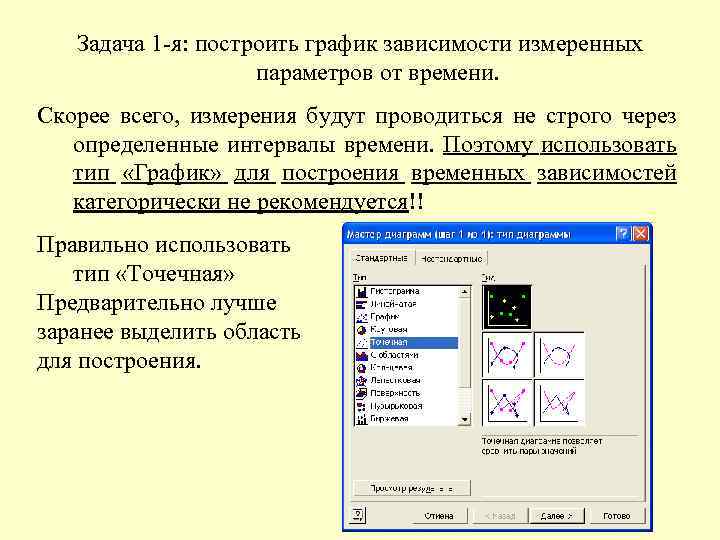Viewport: 720px width, 540px height.
Task: Switch to the Стандартные tab
Action: [381, 258]
